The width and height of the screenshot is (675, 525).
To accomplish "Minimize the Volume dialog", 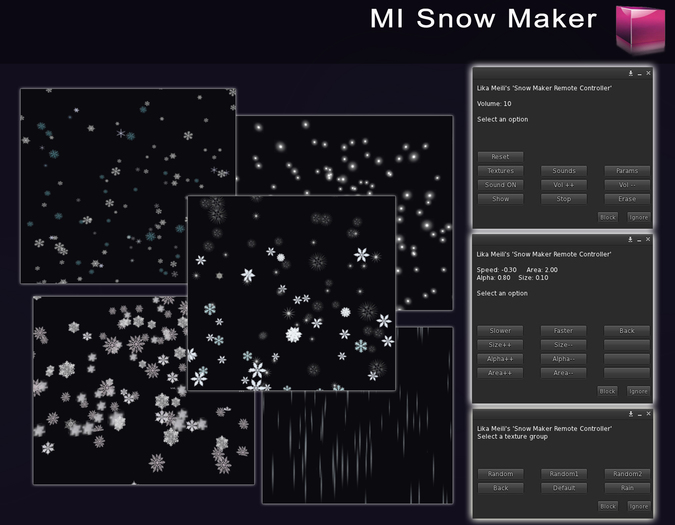I will [x=639, y=74].
